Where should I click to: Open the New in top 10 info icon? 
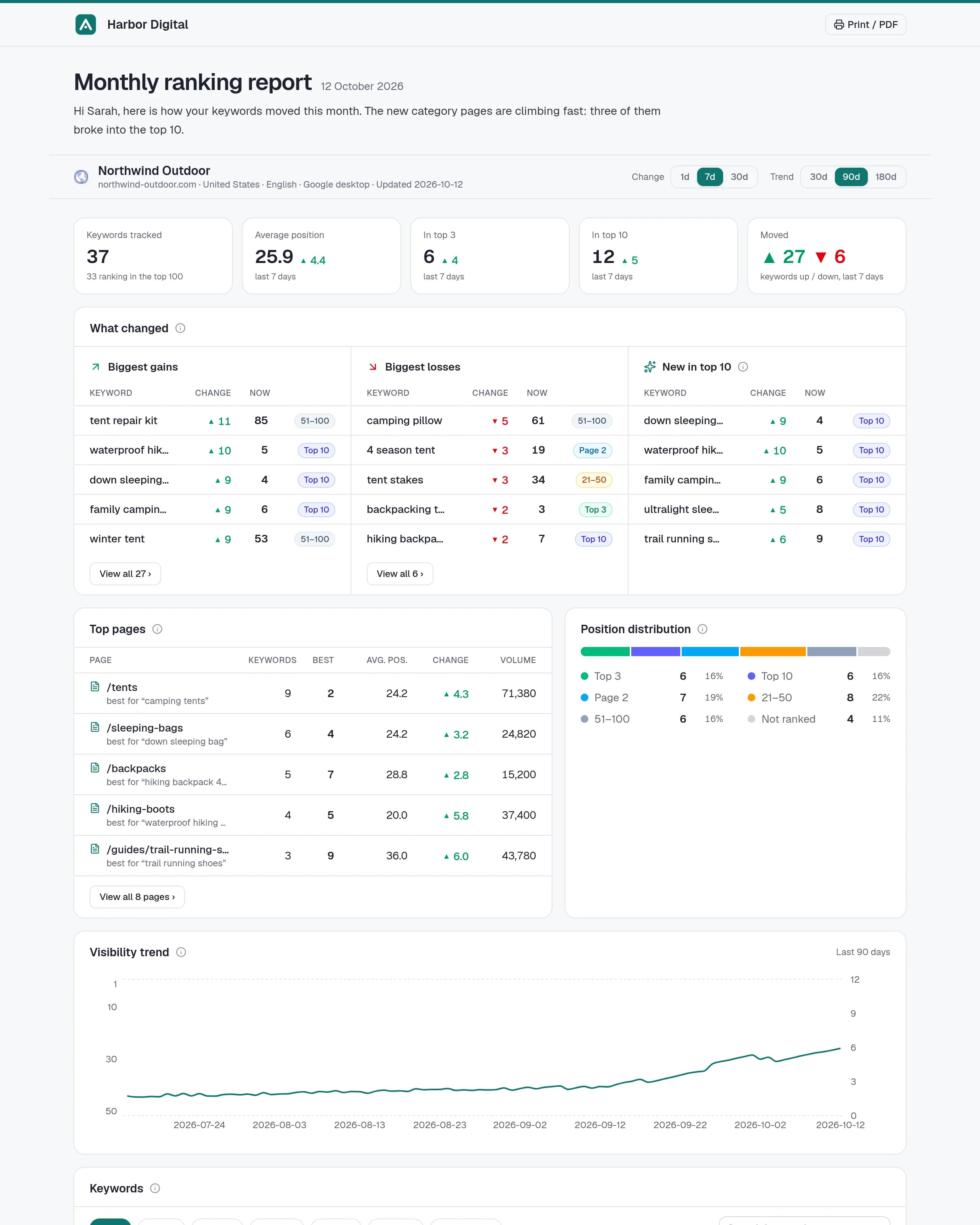pos(743,367)
